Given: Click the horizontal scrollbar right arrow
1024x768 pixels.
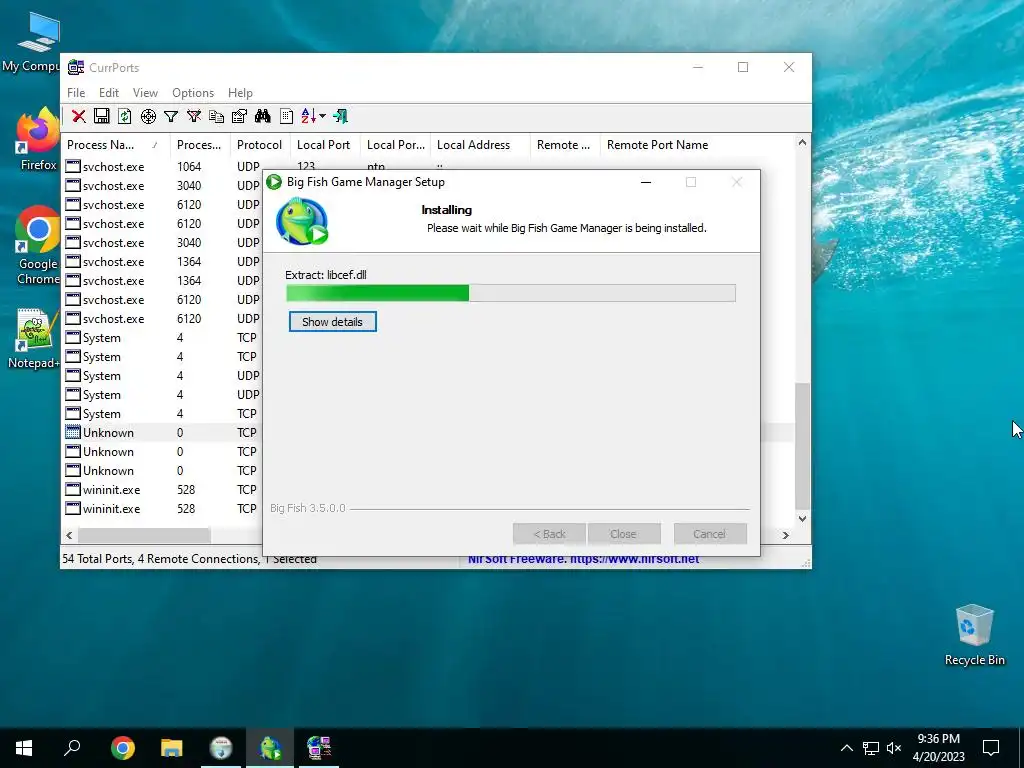Looking at the screenshot, I should pyautogui.click(x=786, y=535).
